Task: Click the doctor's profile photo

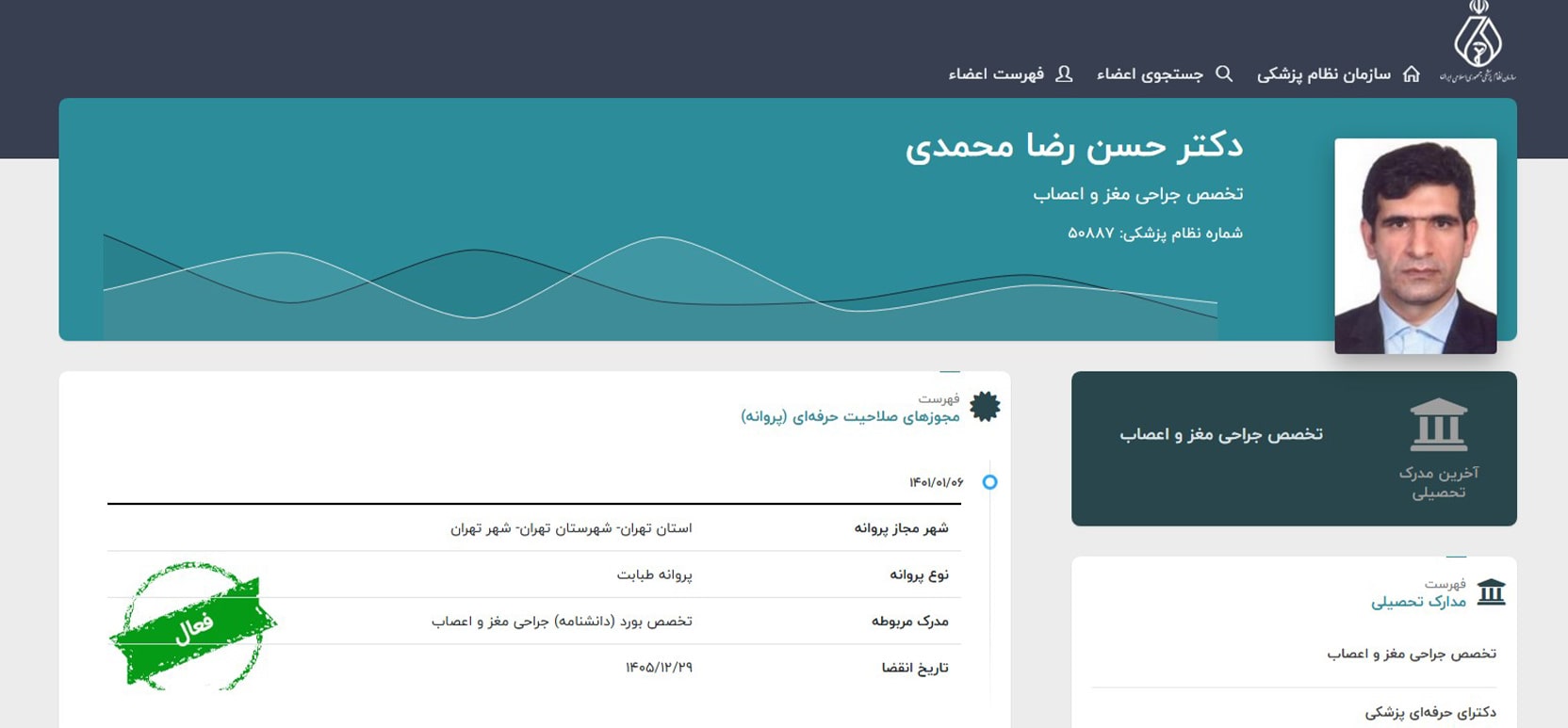Action: 1415,246
